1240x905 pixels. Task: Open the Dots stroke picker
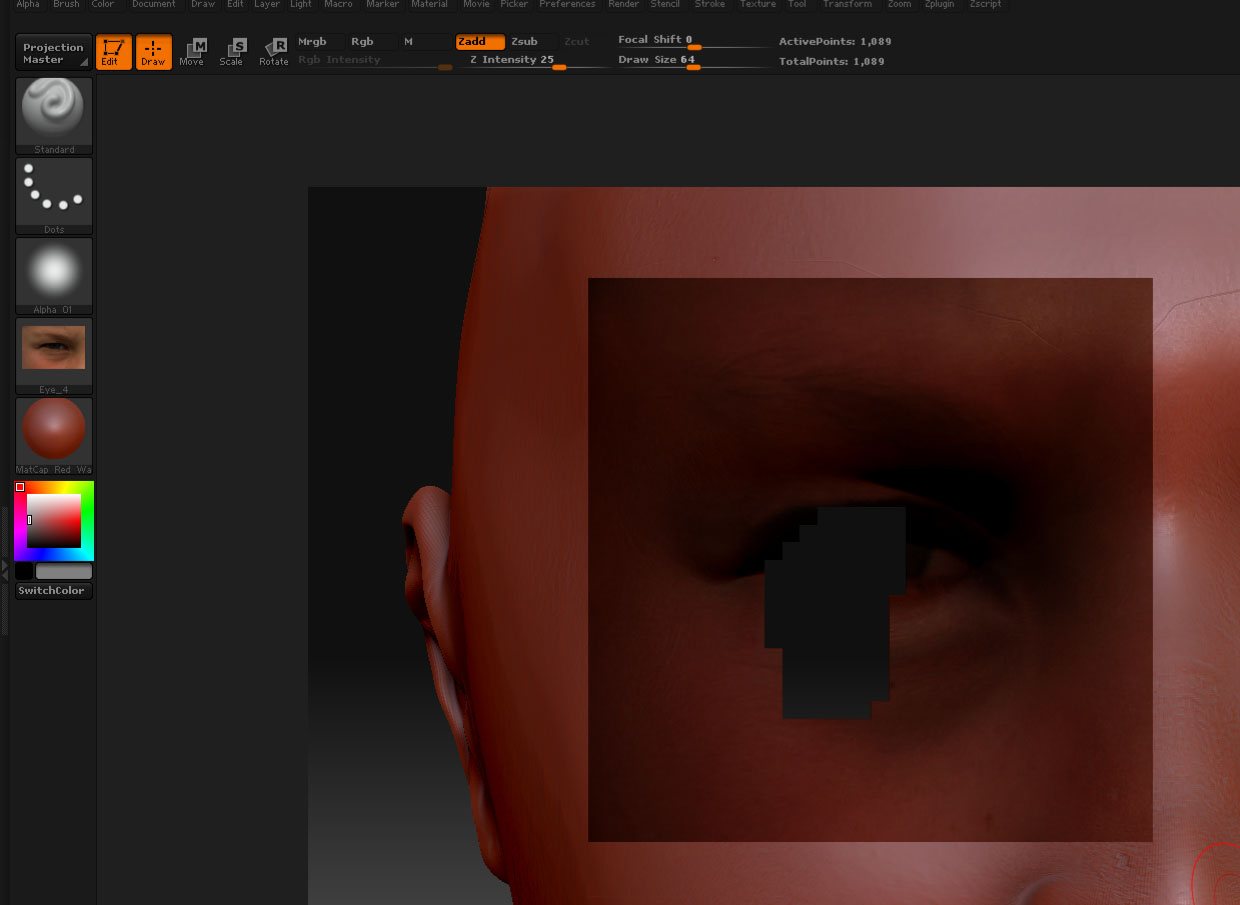[x=54, y=194]
